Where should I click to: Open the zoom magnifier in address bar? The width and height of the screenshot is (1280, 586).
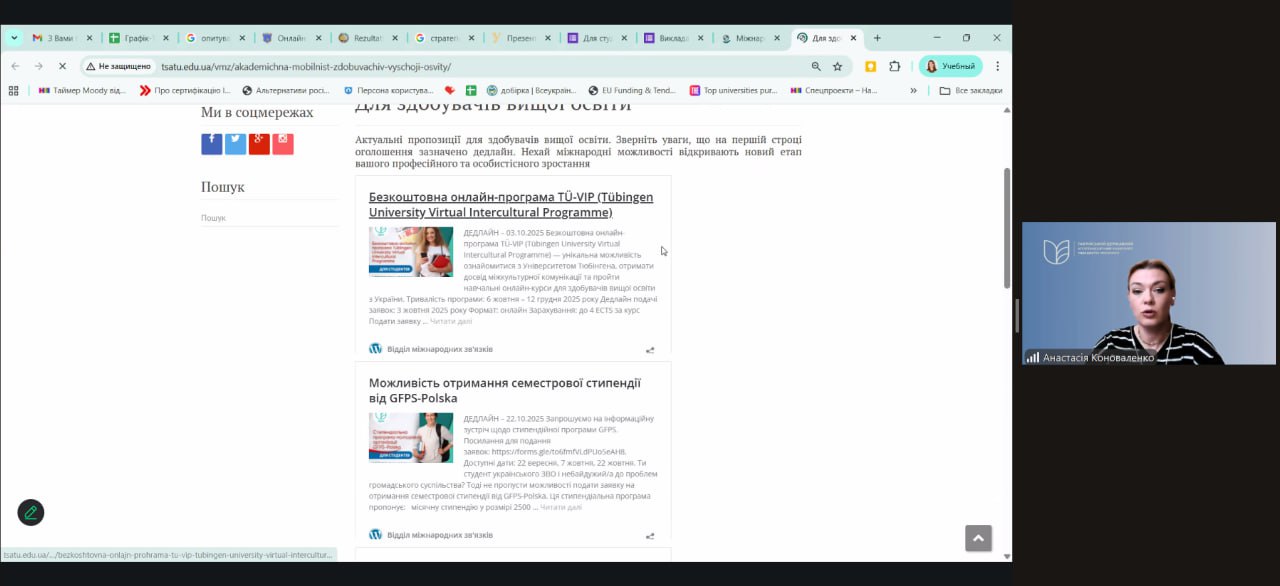pos(816,66)
